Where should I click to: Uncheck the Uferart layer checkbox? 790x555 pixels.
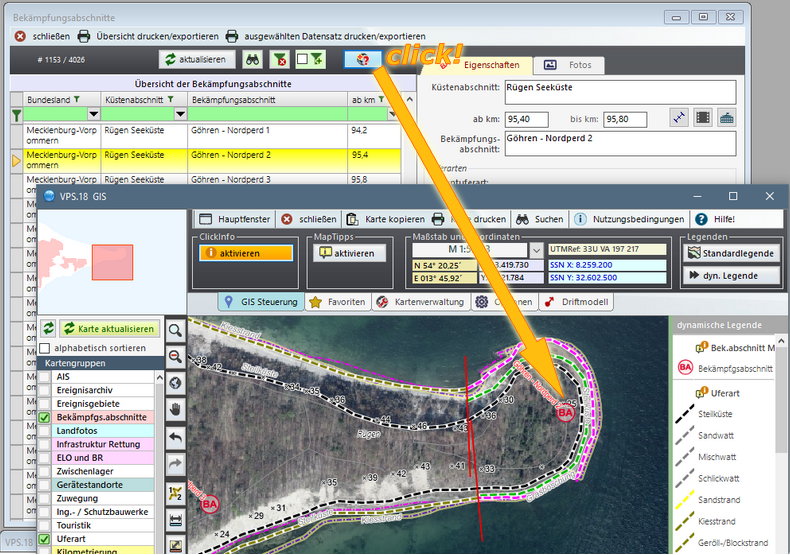[x=45, y=539]
